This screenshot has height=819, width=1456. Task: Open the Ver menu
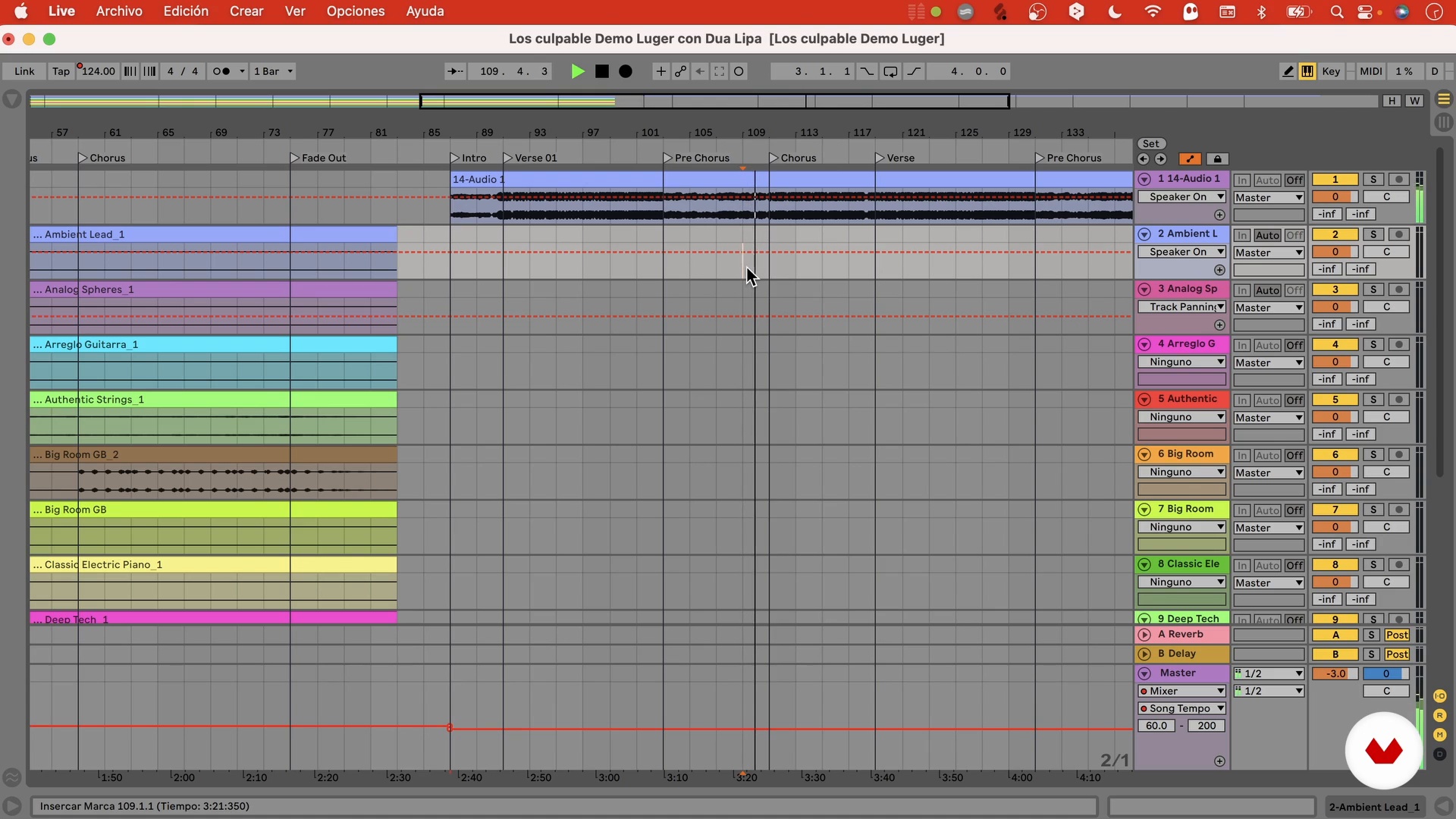(295, 11)
